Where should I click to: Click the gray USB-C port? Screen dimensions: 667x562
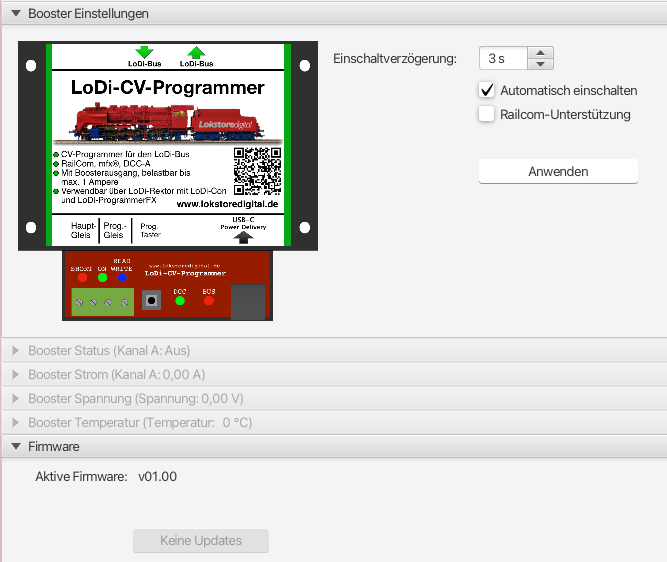point(248,302)
